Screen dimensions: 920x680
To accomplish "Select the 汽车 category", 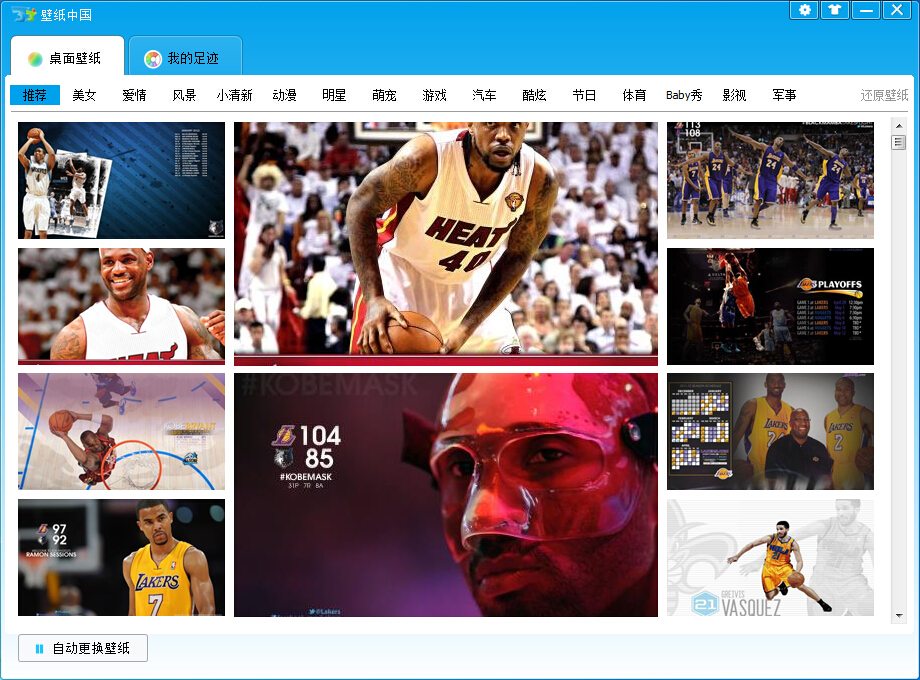I will point(484,95).
